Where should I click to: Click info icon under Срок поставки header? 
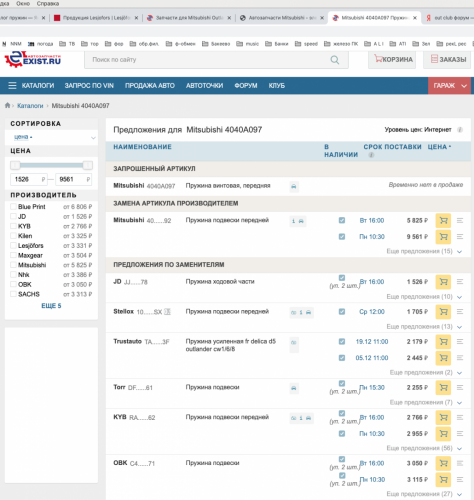click(x=371, y=155)
